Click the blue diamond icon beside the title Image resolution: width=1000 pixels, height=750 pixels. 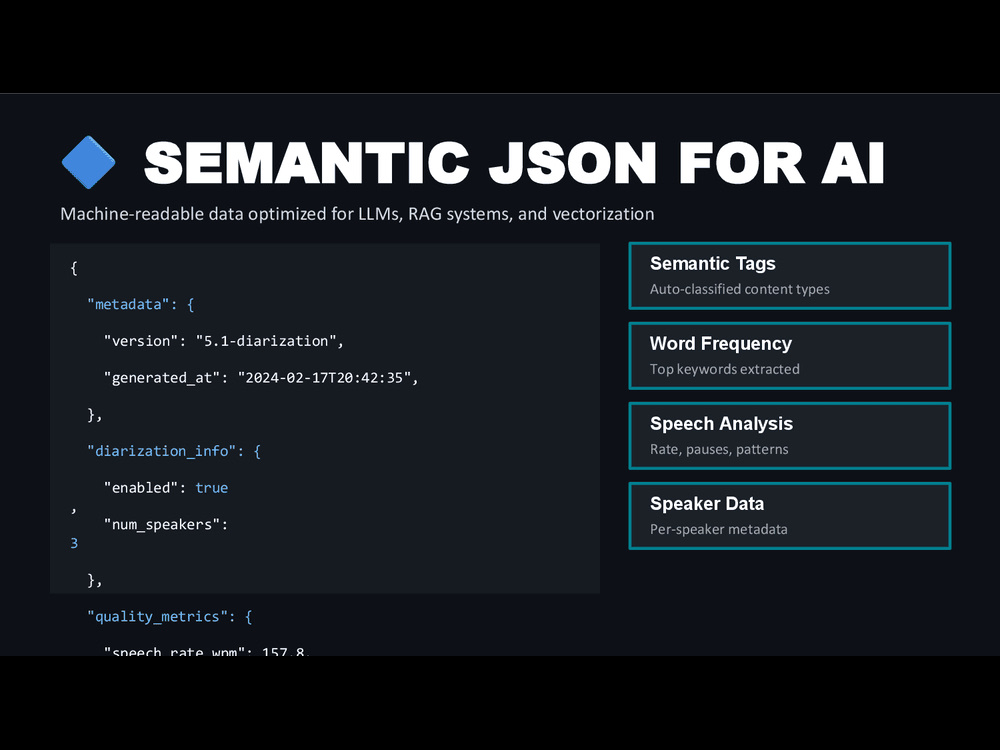coord(89,163)
